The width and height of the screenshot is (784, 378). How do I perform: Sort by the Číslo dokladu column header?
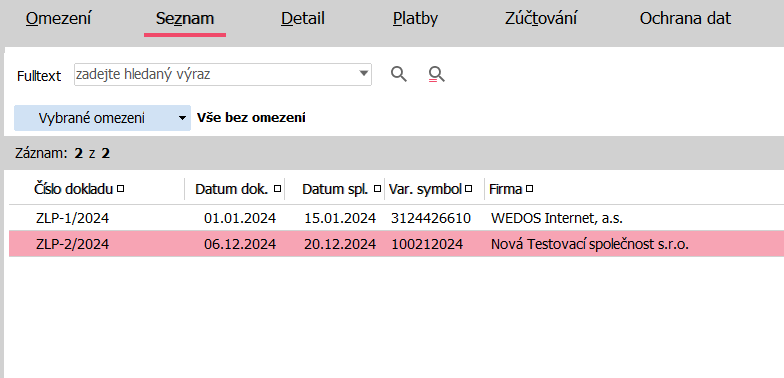74,189
